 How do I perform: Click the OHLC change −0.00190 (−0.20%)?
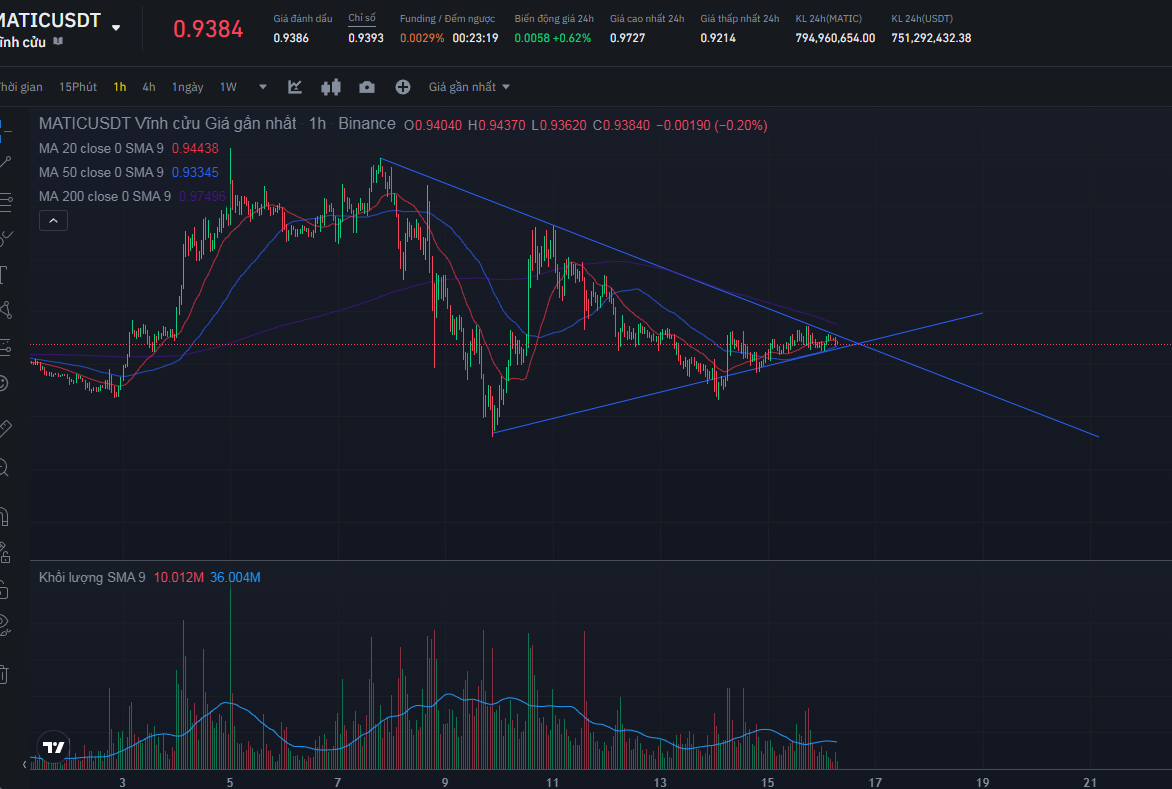click(x=712, y=126)
